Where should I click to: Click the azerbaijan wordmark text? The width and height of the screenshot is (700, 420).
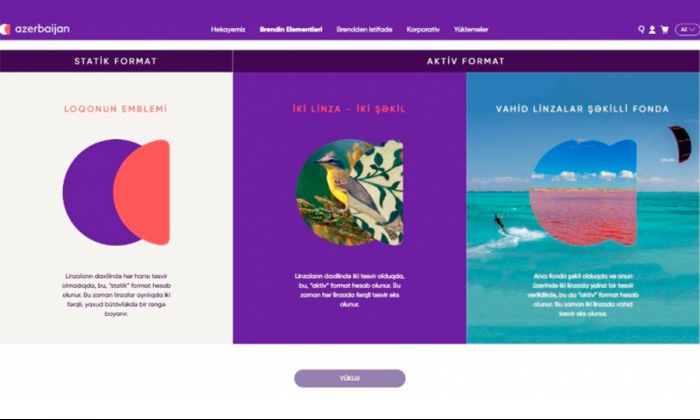click(x=42, y=29)
